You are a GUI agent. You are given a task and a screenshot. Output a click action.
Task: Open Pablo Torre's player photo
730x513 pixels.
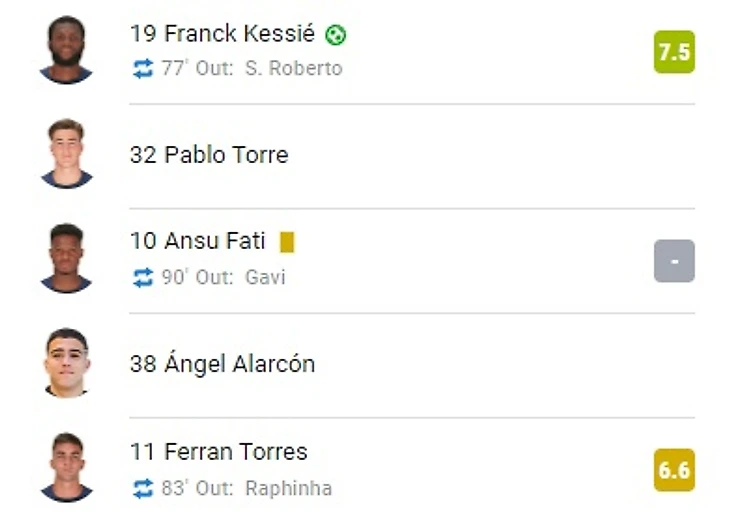tap(66, 154)
